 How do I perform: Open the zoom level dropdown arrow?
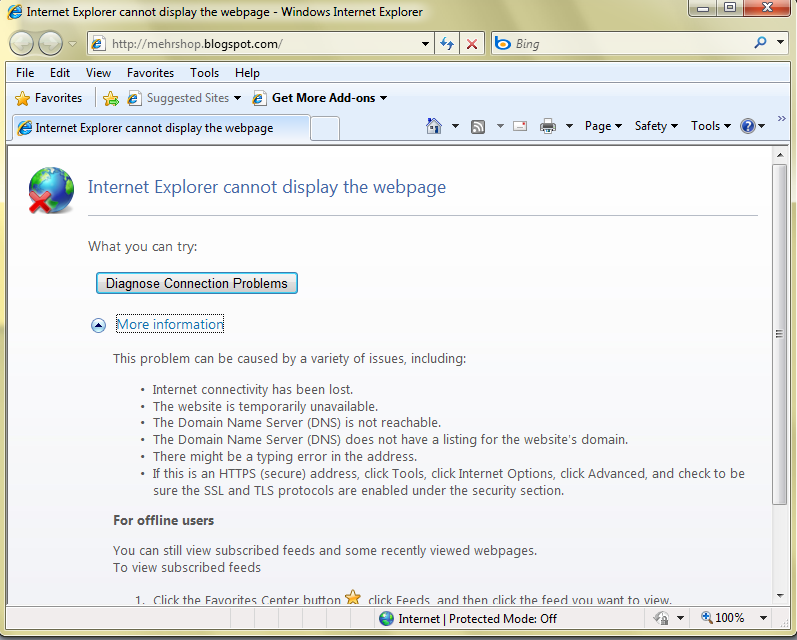763,618
